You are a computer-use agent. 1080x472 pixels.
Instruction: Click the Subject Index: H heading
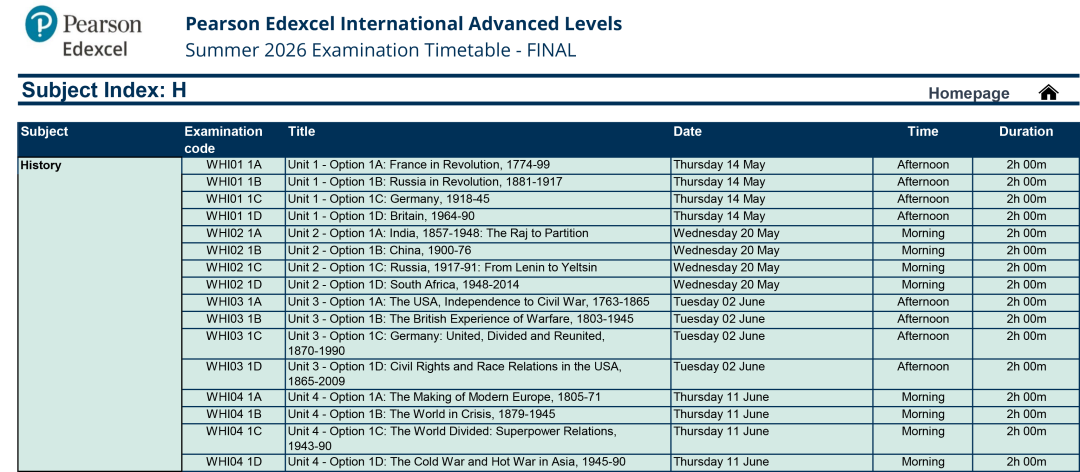pyautogui.click(x=104, y=91)
